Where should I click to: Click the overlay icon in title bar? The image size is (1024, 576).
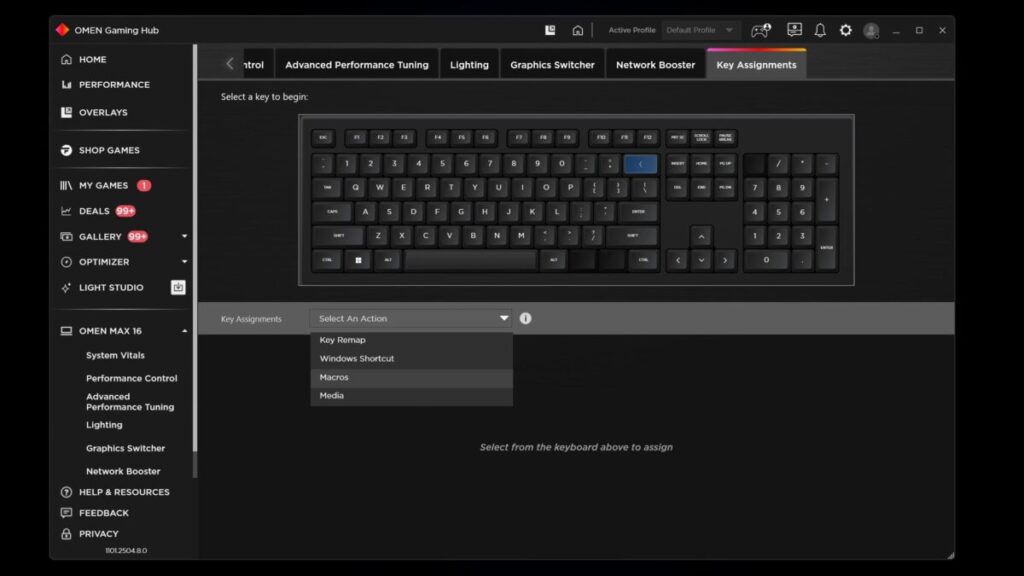(550, 30)
